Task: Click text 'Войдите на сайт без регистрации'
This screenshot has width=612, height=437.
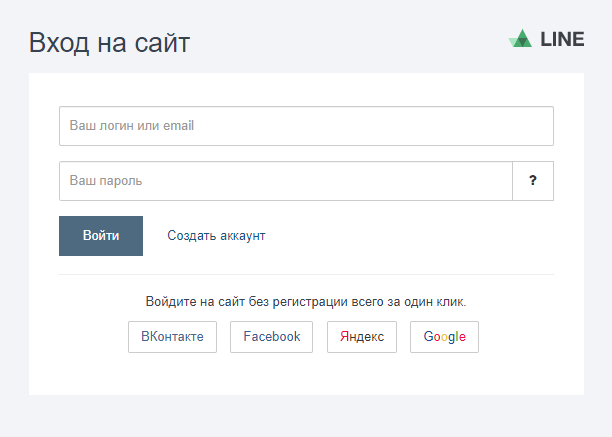Action: [x=246, y=302]
